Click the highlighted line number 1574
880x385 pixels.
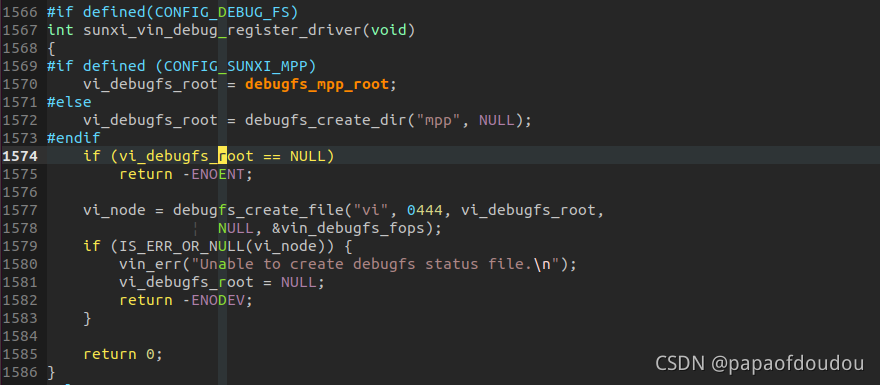(x=20, y=156)
